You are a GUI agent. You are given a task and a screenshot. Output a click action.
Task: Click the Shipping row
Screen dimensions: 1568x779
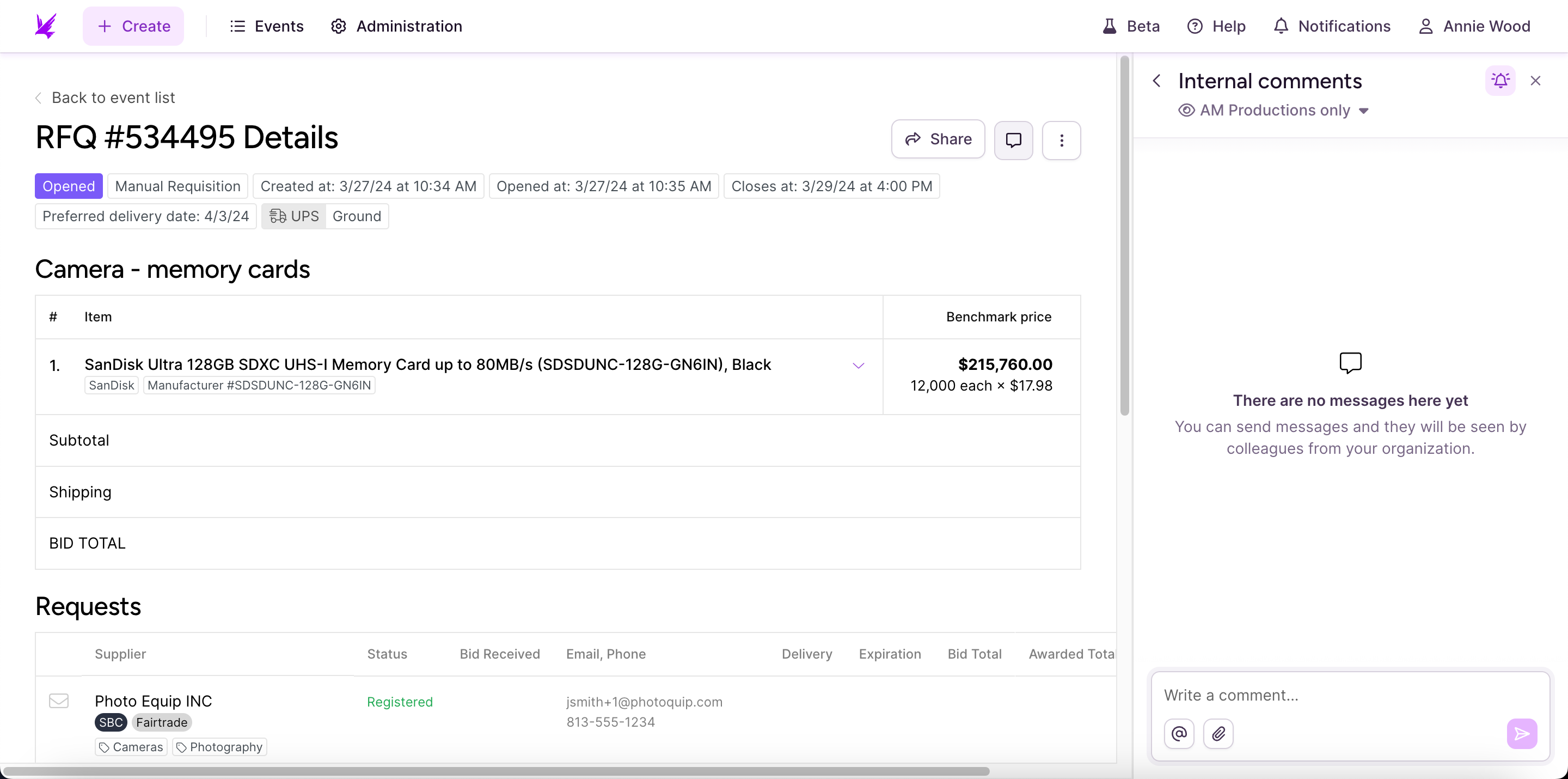click(x=558, y=492)
